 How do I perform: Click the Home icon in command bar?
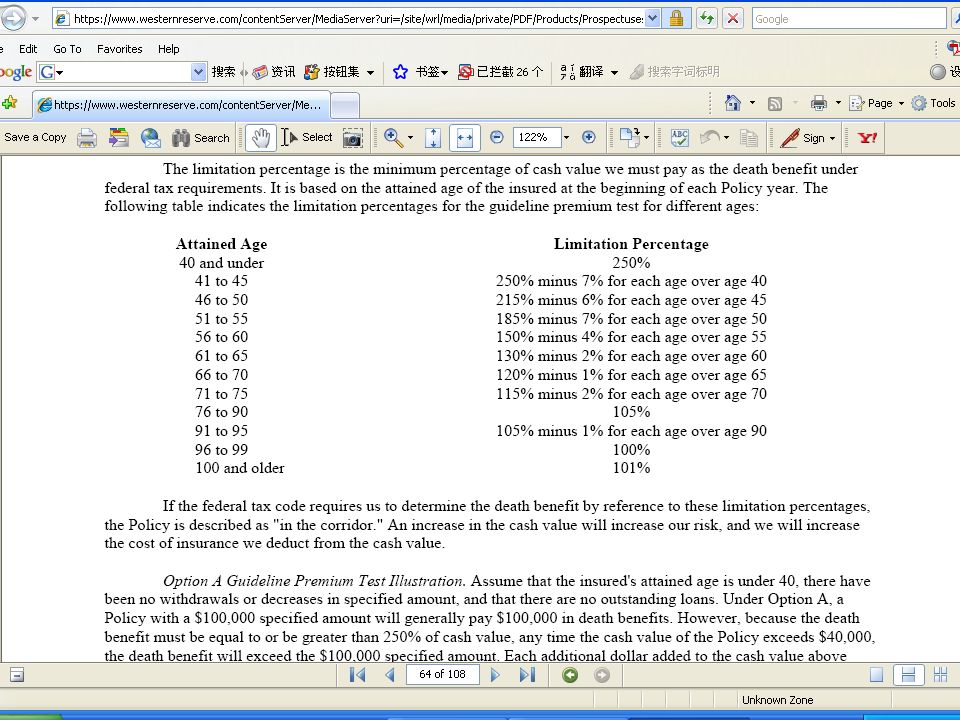coord(732,103)
